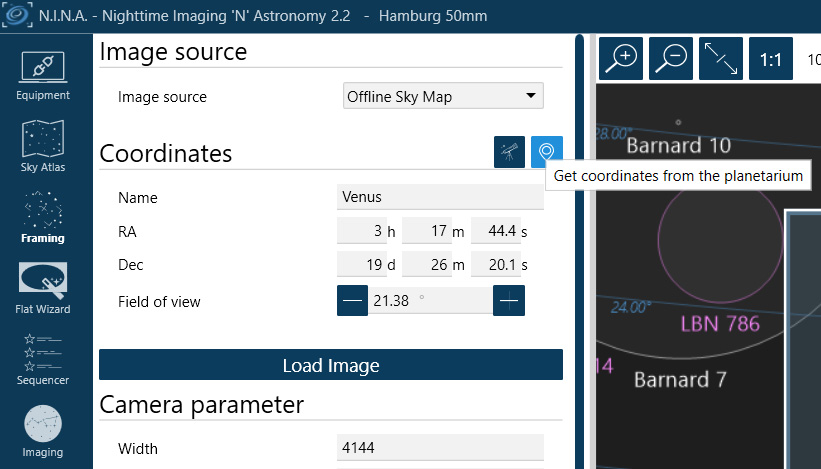Click the telescope coordinates icon
This screenshot has height=469, width=821.
(510, 152)
